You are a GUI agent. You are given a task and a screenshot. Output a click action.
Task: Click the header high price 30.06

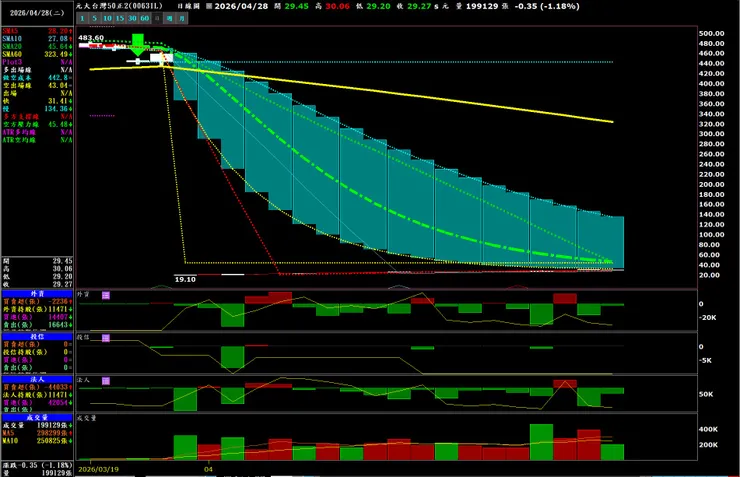tap(337, 6)
